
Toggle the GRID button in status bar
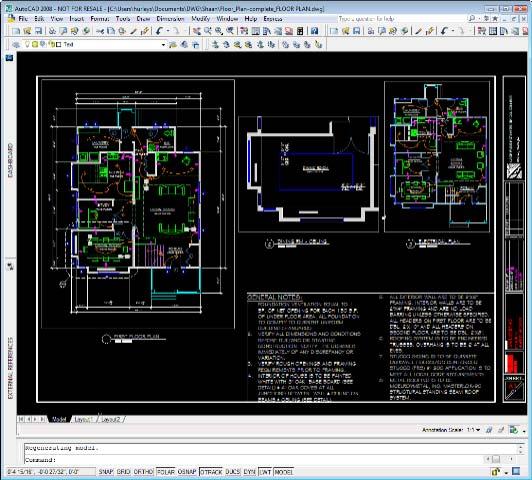[123, 472]
